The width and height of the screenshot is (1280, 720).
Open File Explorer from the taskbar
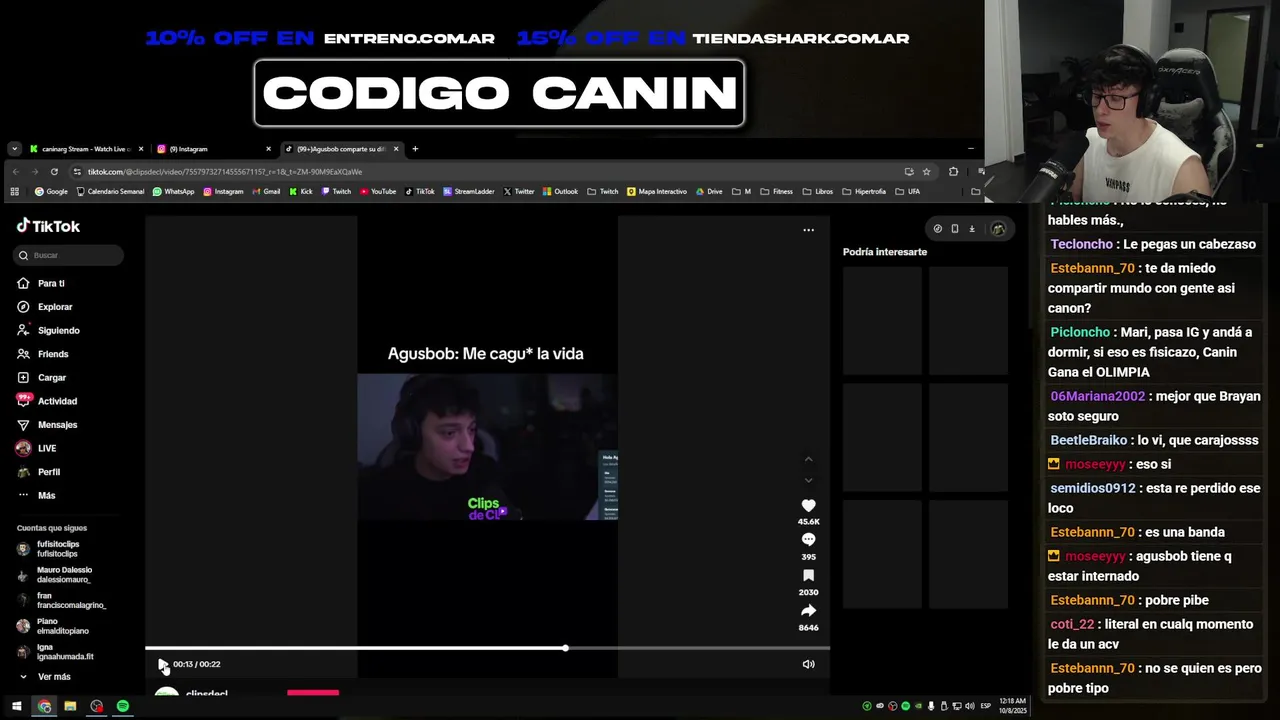pyautogui.click(x=70, y=706)
